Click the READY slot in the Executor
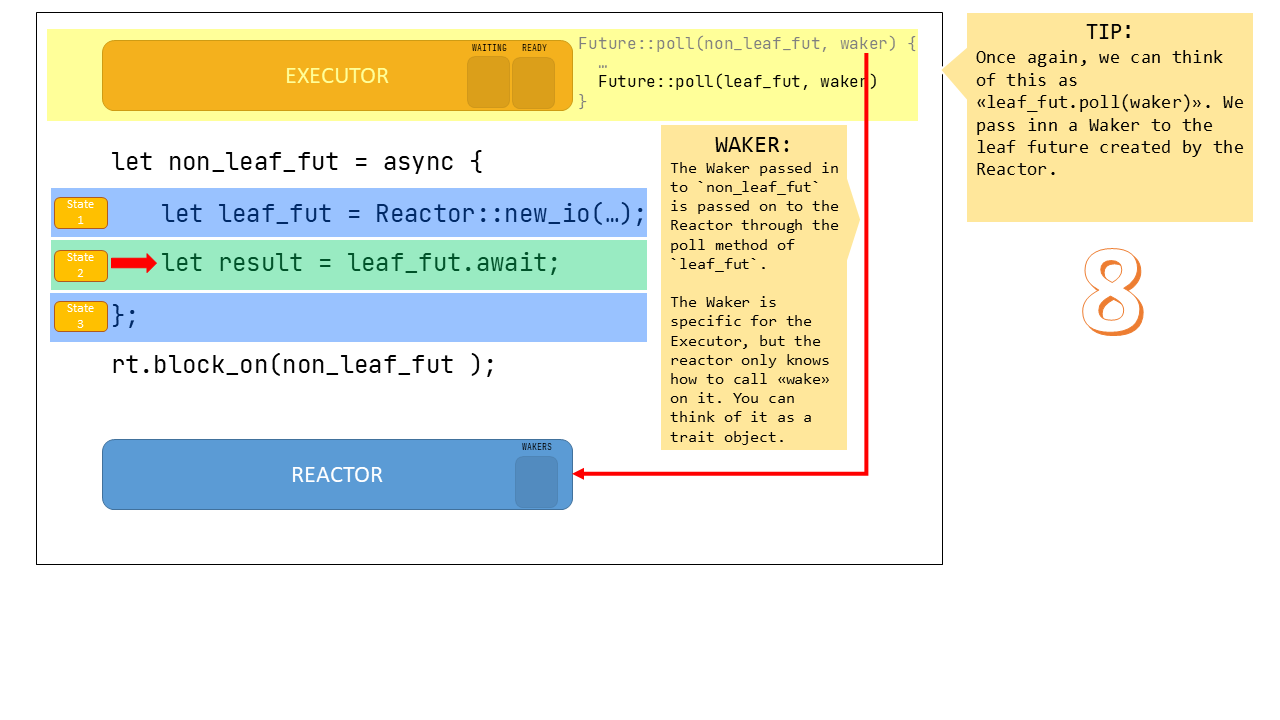 (x=533, y=82)
